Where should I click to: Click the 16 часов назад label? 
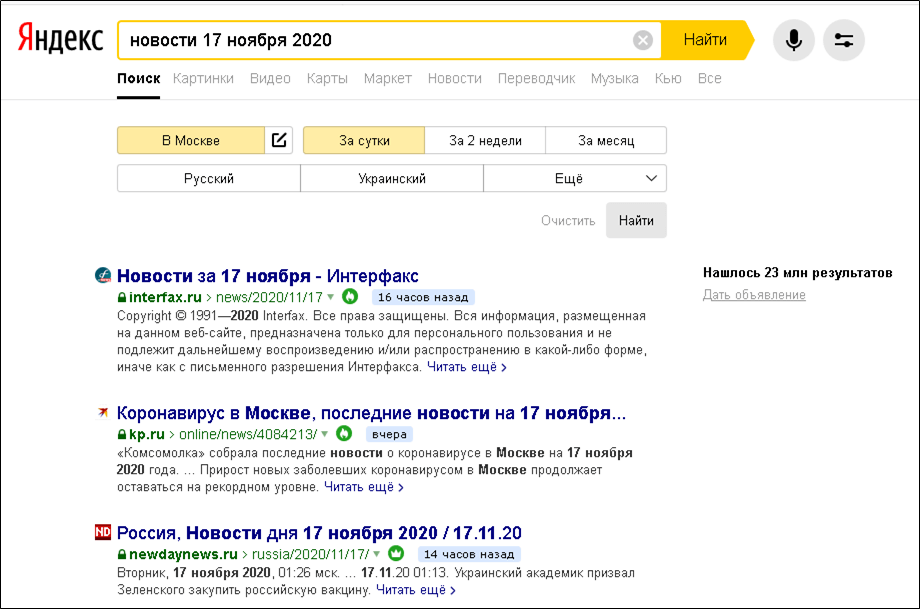(x=423, y=297)
